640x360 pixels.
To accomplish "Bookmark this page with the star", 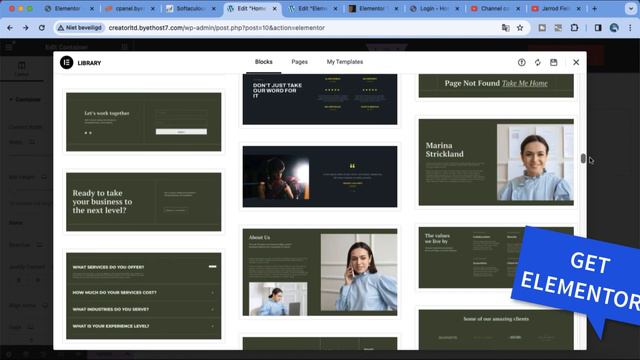I will pos(520,28).
